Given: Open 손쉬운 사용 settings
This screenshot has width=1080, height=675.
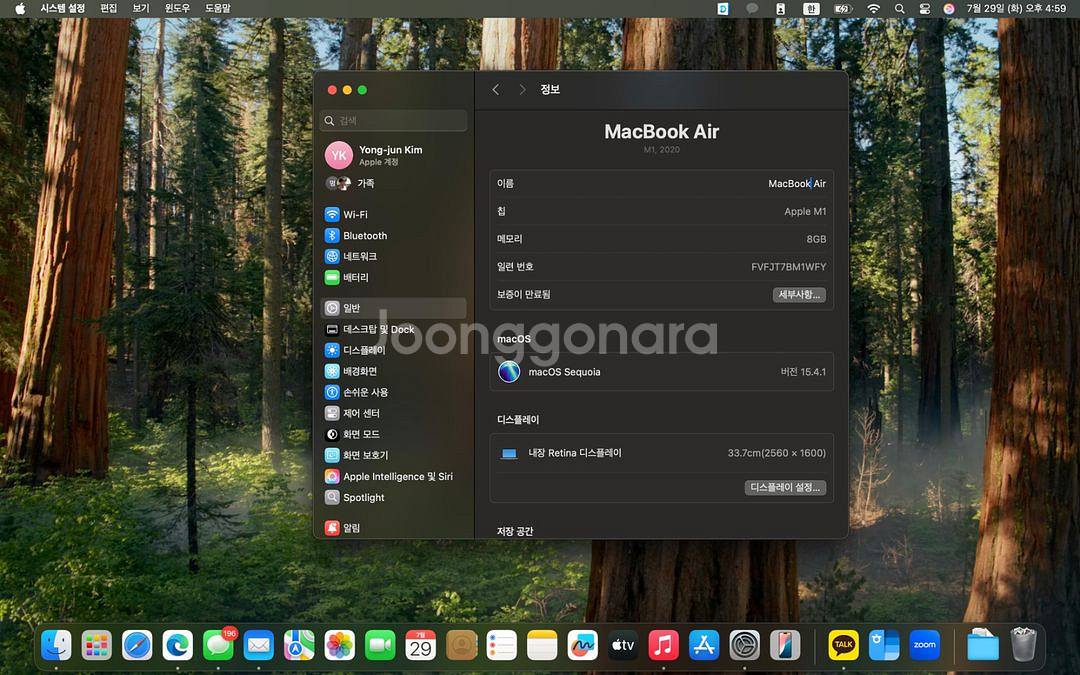Looking at the screenshot, I should [x=393, y=392].
